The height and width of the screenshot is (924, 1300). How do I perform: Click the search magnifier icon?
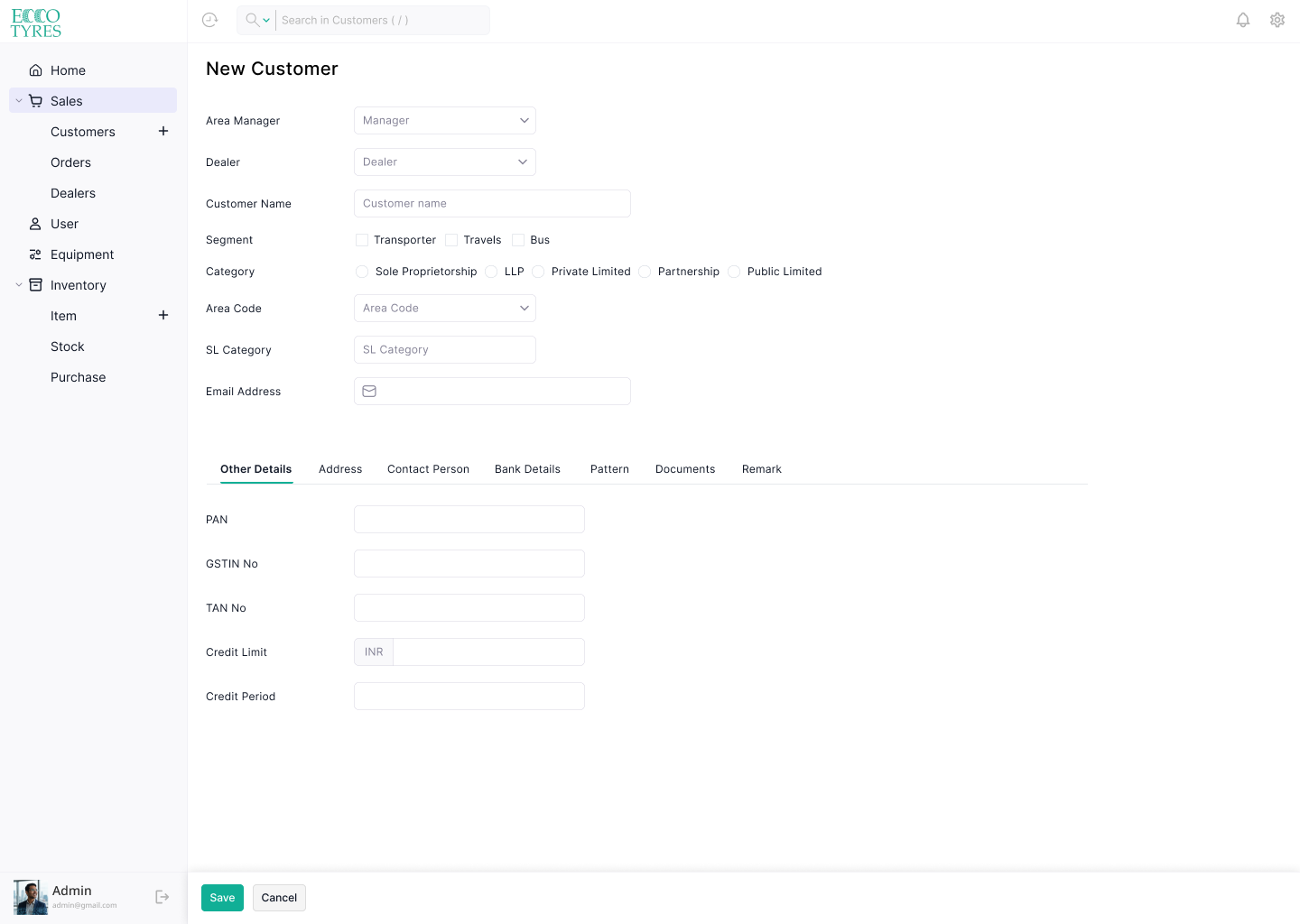(253, 20)
